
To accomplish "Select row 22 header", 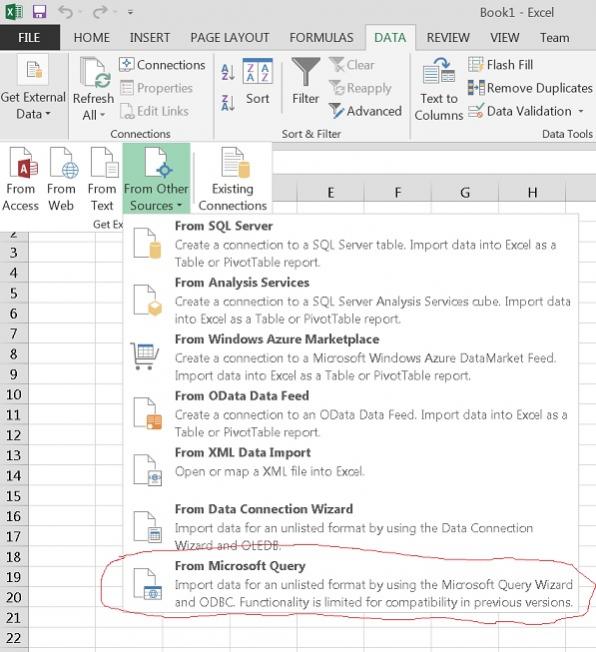I will coord(14,638).
